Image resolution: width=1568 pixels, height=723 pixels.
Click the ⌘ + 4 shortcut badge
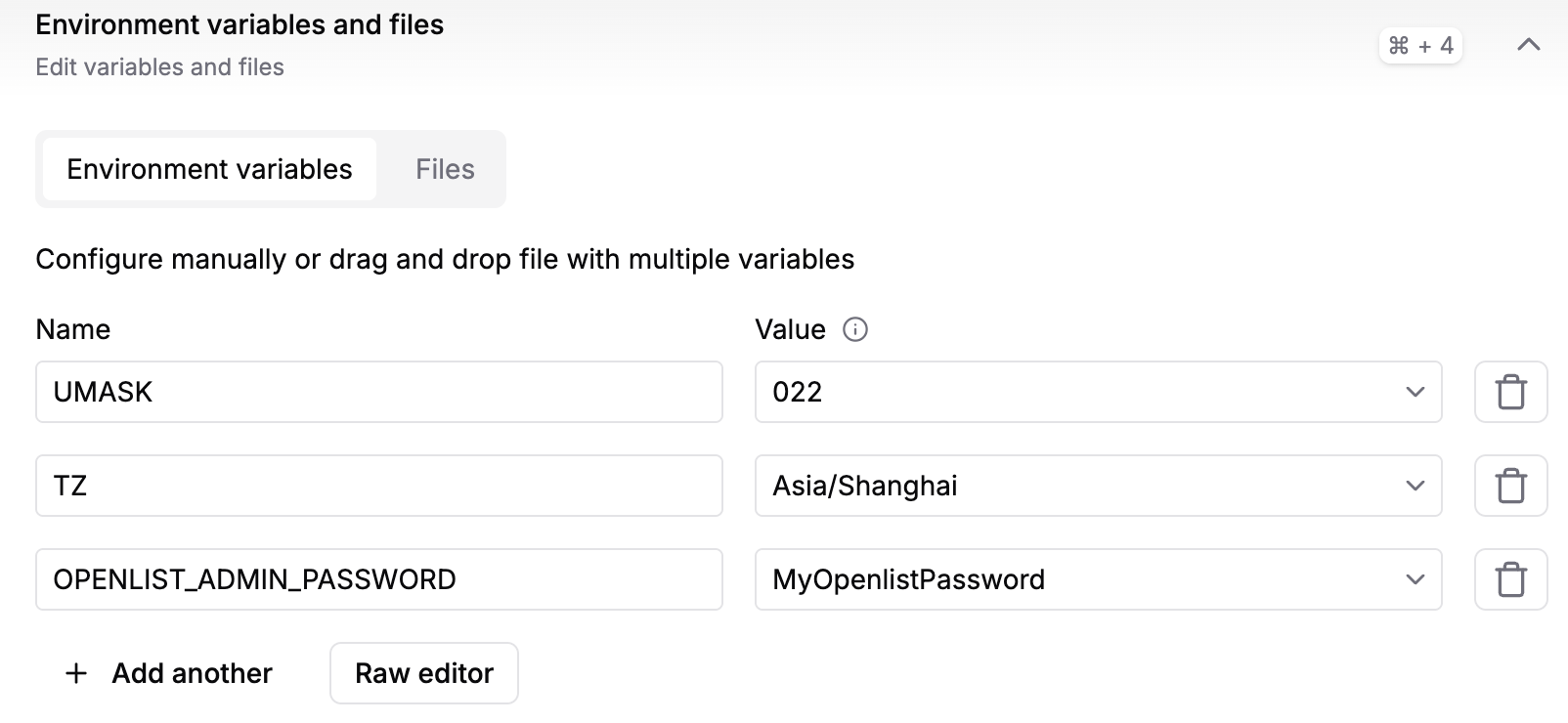1420,46
